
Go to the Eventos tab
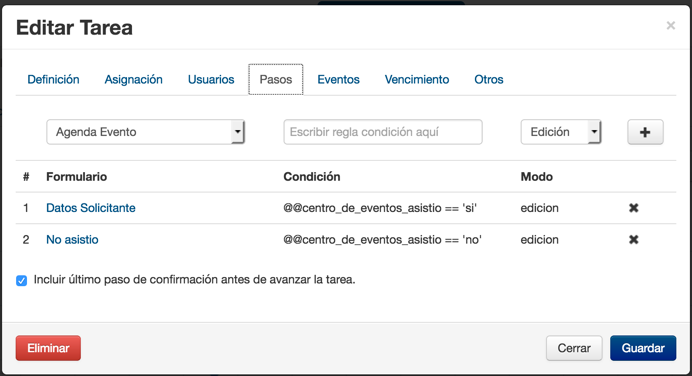point(338,79)
